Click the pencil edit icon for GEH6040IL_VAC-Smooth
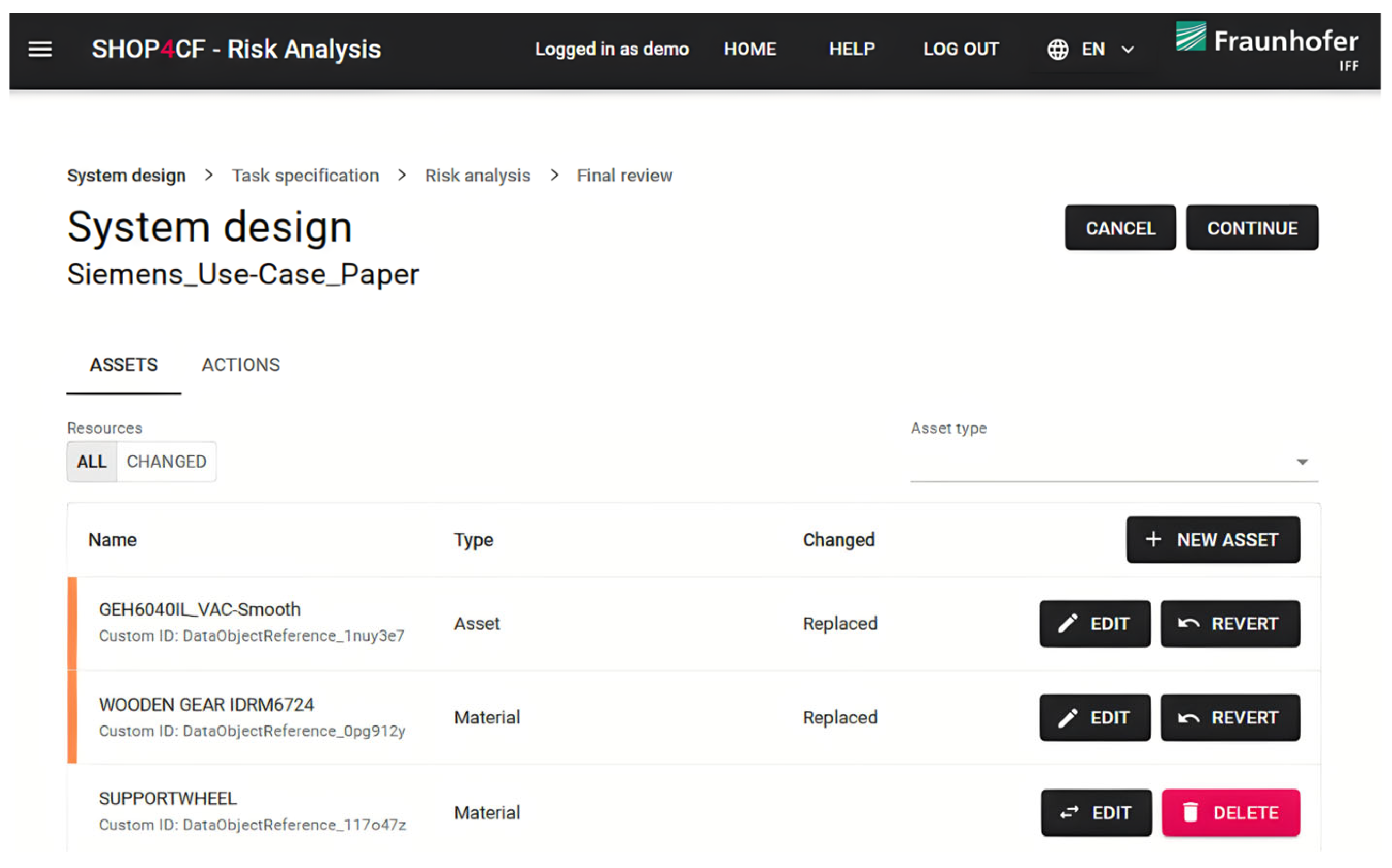The image size is (1392, 868). coord(1068,624)
